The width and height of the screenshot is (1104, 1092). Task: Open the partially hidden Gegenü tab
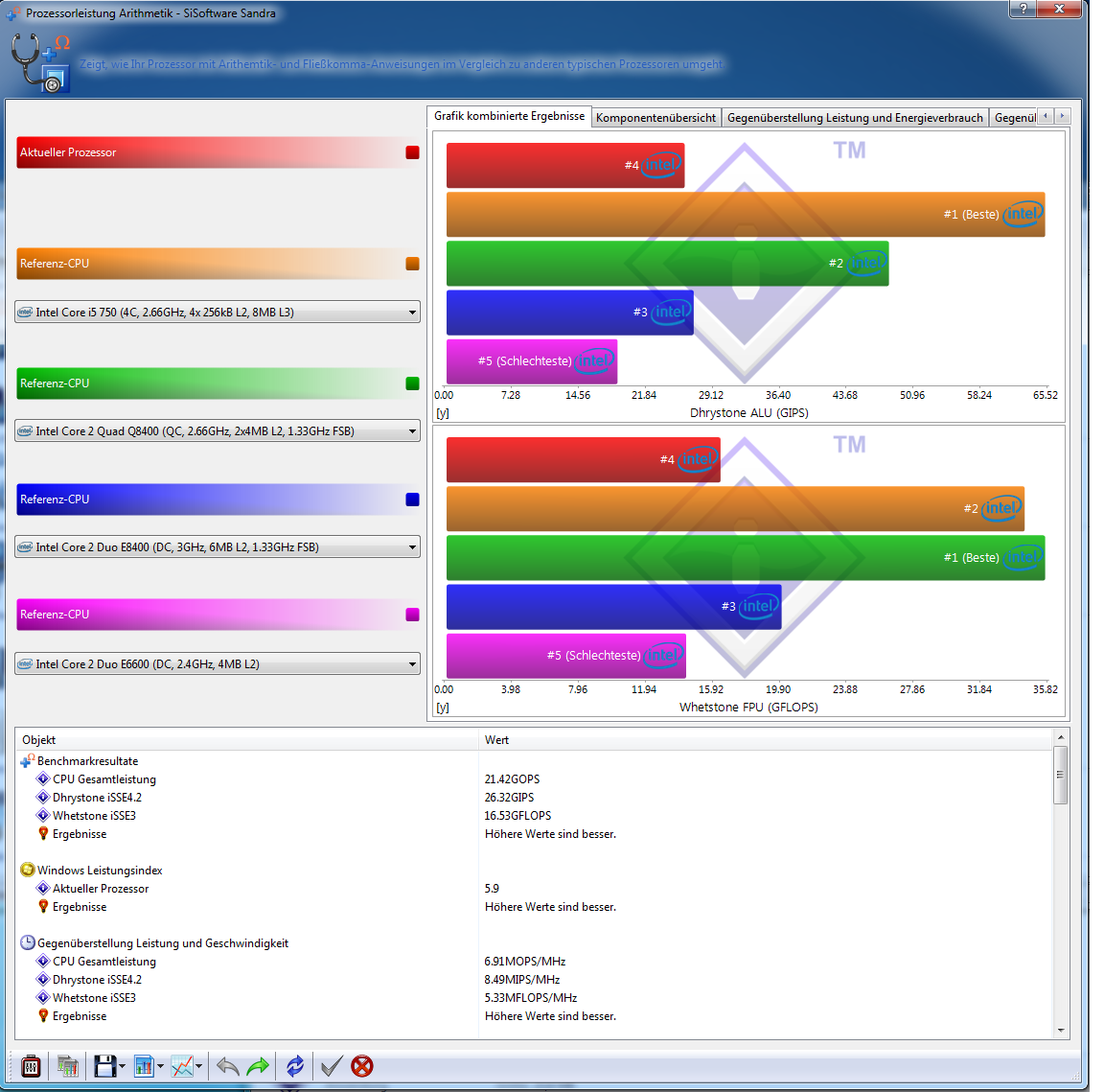[1013, 118]
